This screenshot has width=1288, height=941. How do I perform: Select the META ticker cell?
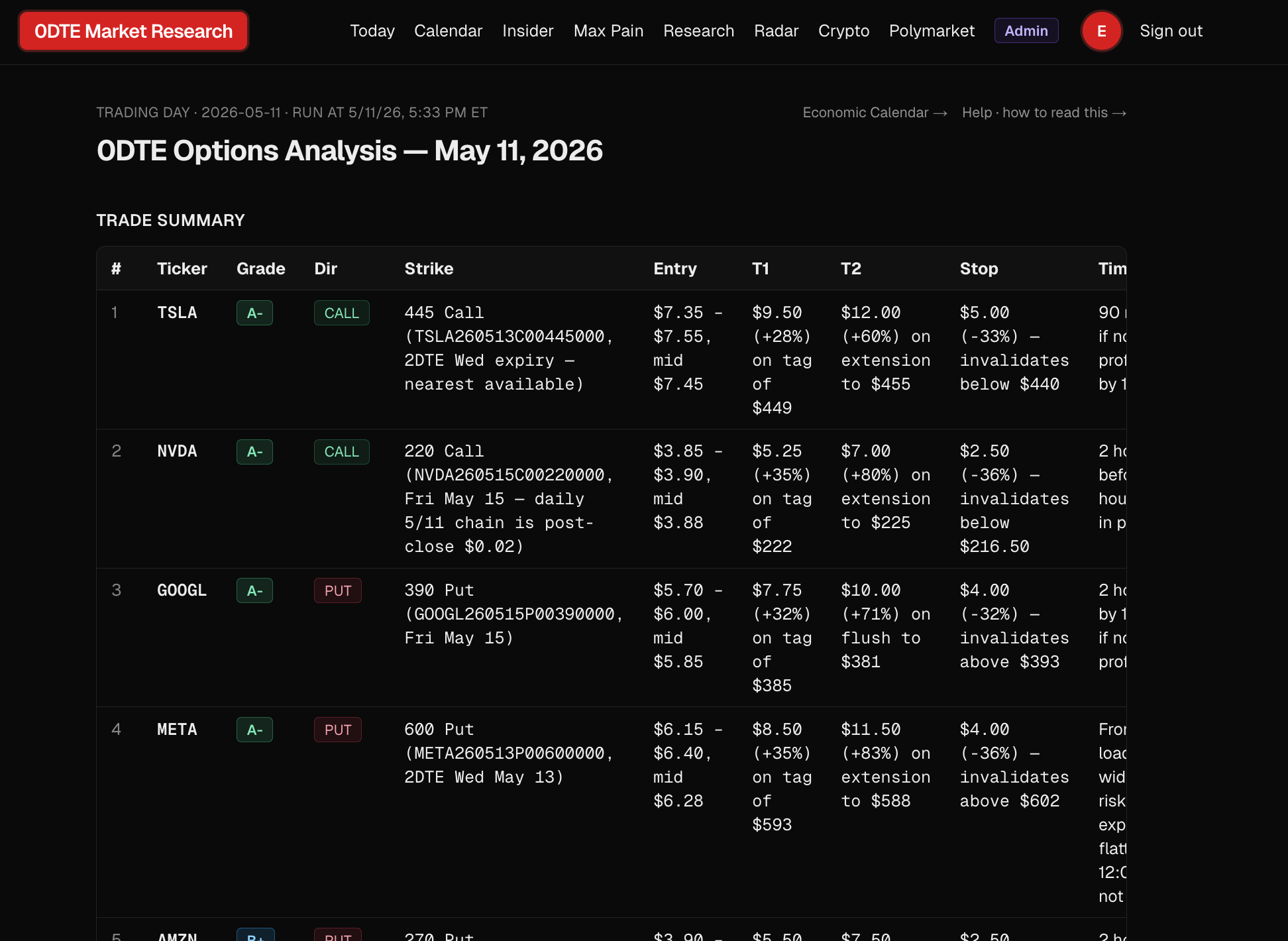pyautogui.click(x=177, y=730)
